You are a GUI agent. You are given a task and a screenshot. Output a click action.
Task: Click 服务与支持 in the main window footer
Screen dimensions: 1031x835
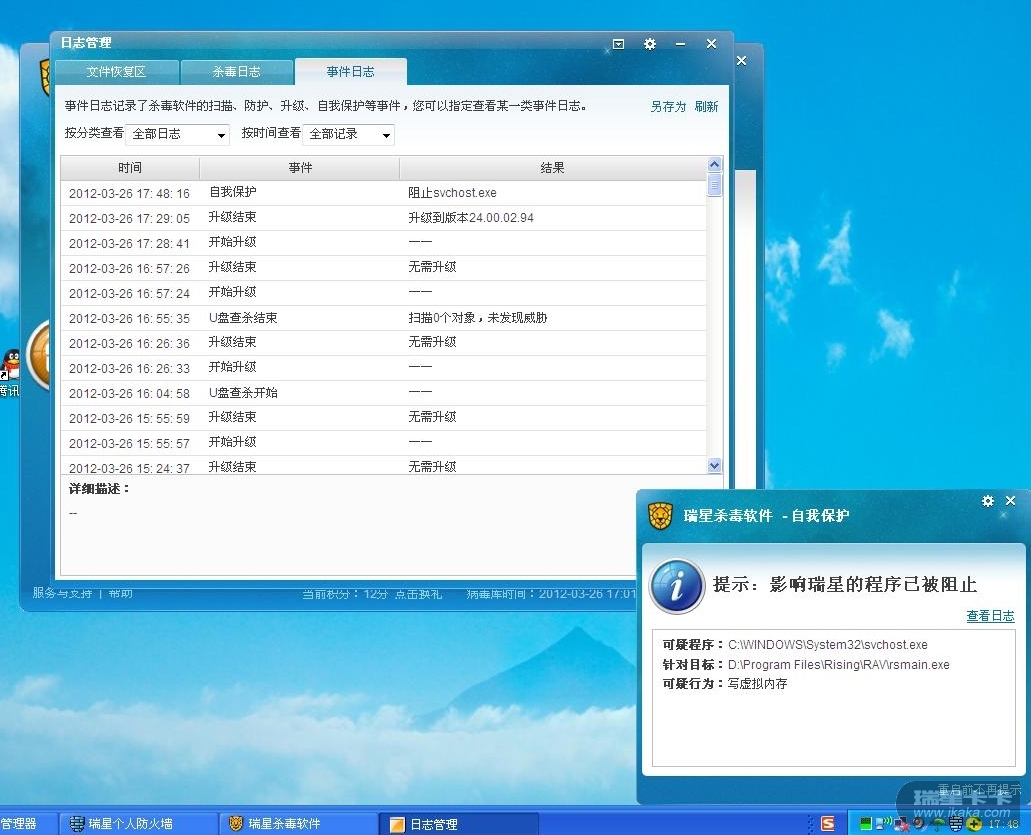click(62, 593)
